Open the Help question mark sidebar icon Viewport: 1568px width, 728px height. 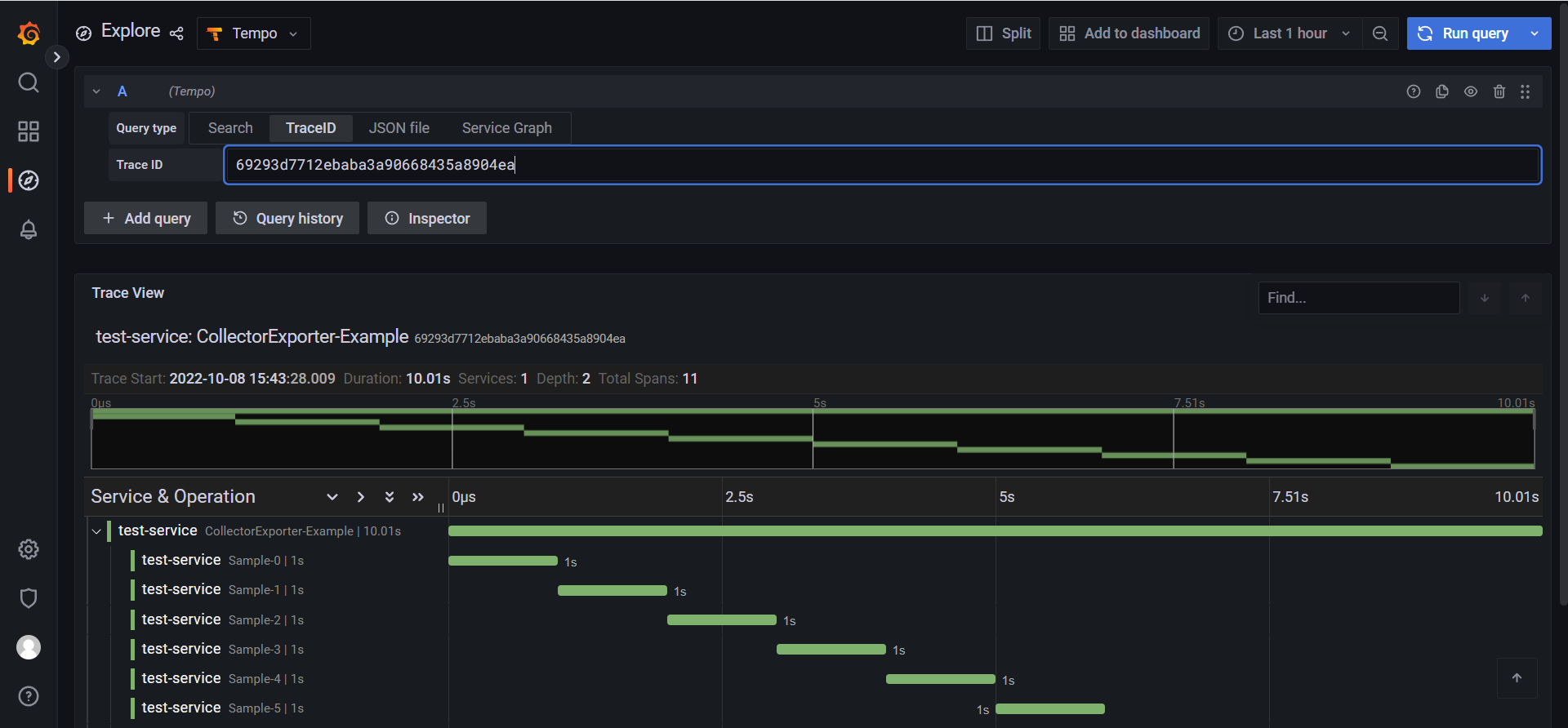click(x=29, y=696)
